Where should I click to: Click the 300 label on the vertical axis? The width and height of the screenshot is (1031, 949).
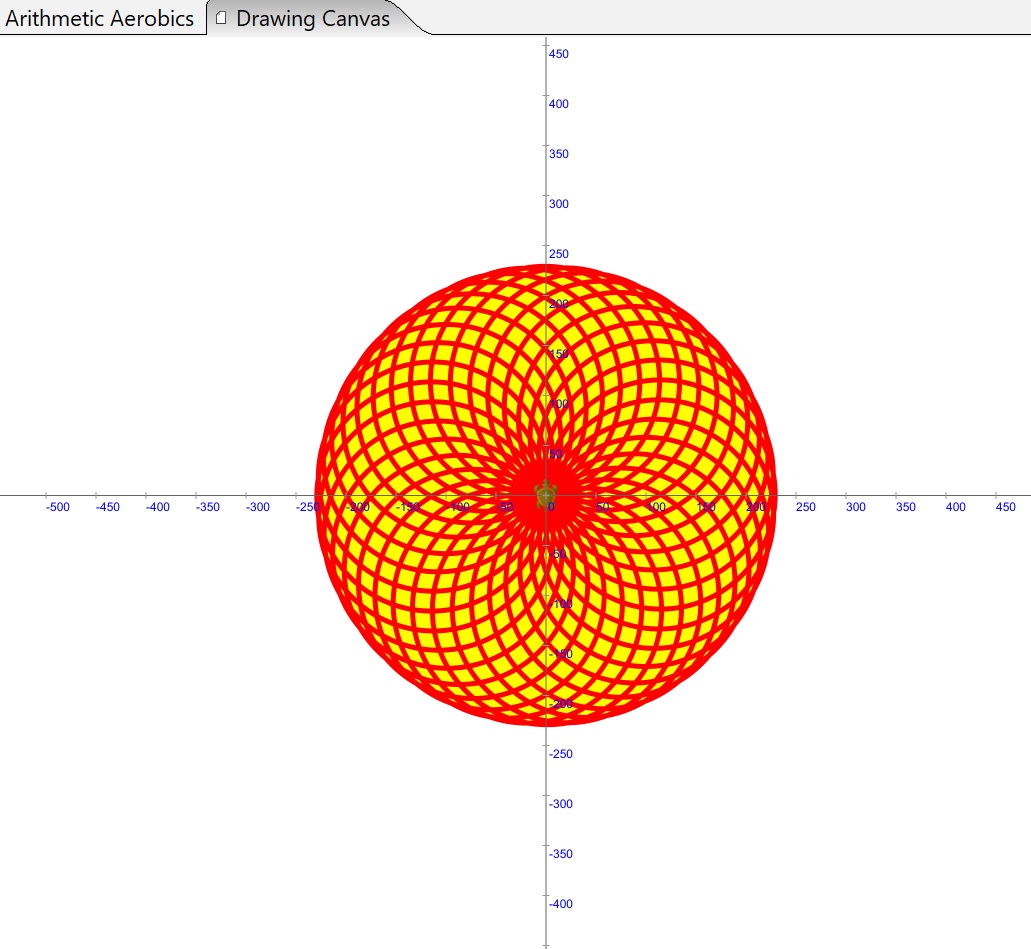pyautogui.click(x=559, y=204)
